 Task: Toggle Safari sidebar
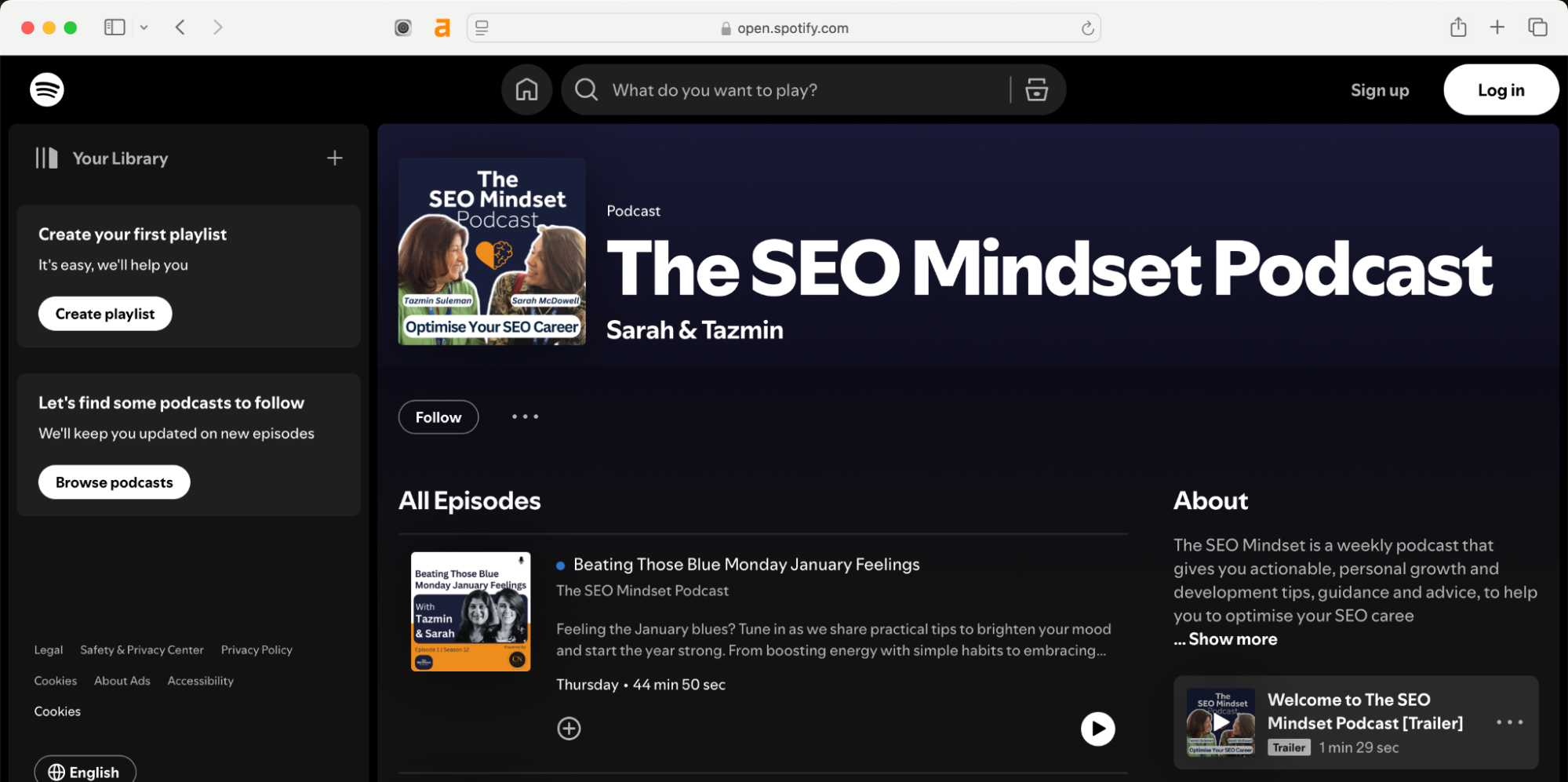(x=115, y=27)
